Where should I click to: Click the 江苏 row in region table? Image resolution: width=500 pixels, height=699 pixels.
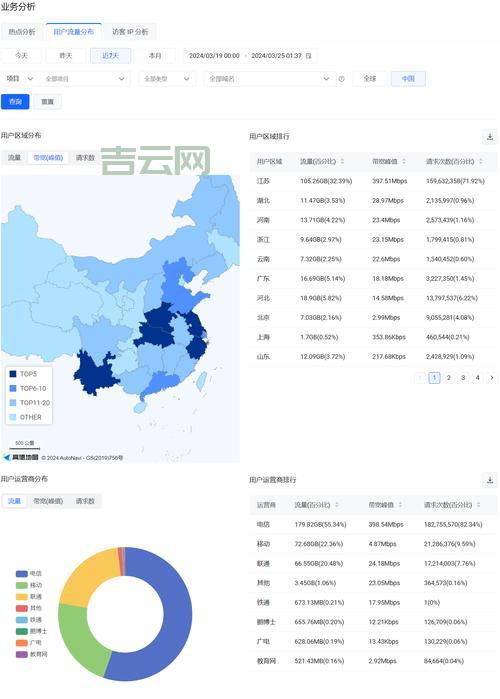point(373,181)
